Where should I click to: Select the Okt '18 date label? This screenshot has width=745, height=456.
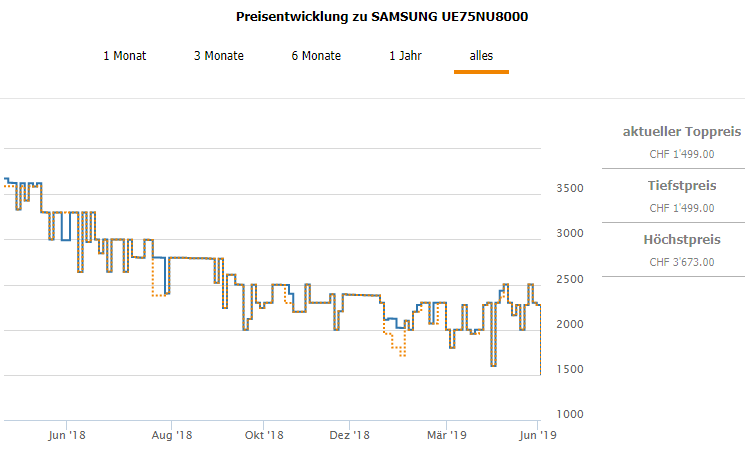tap(263, 435)
